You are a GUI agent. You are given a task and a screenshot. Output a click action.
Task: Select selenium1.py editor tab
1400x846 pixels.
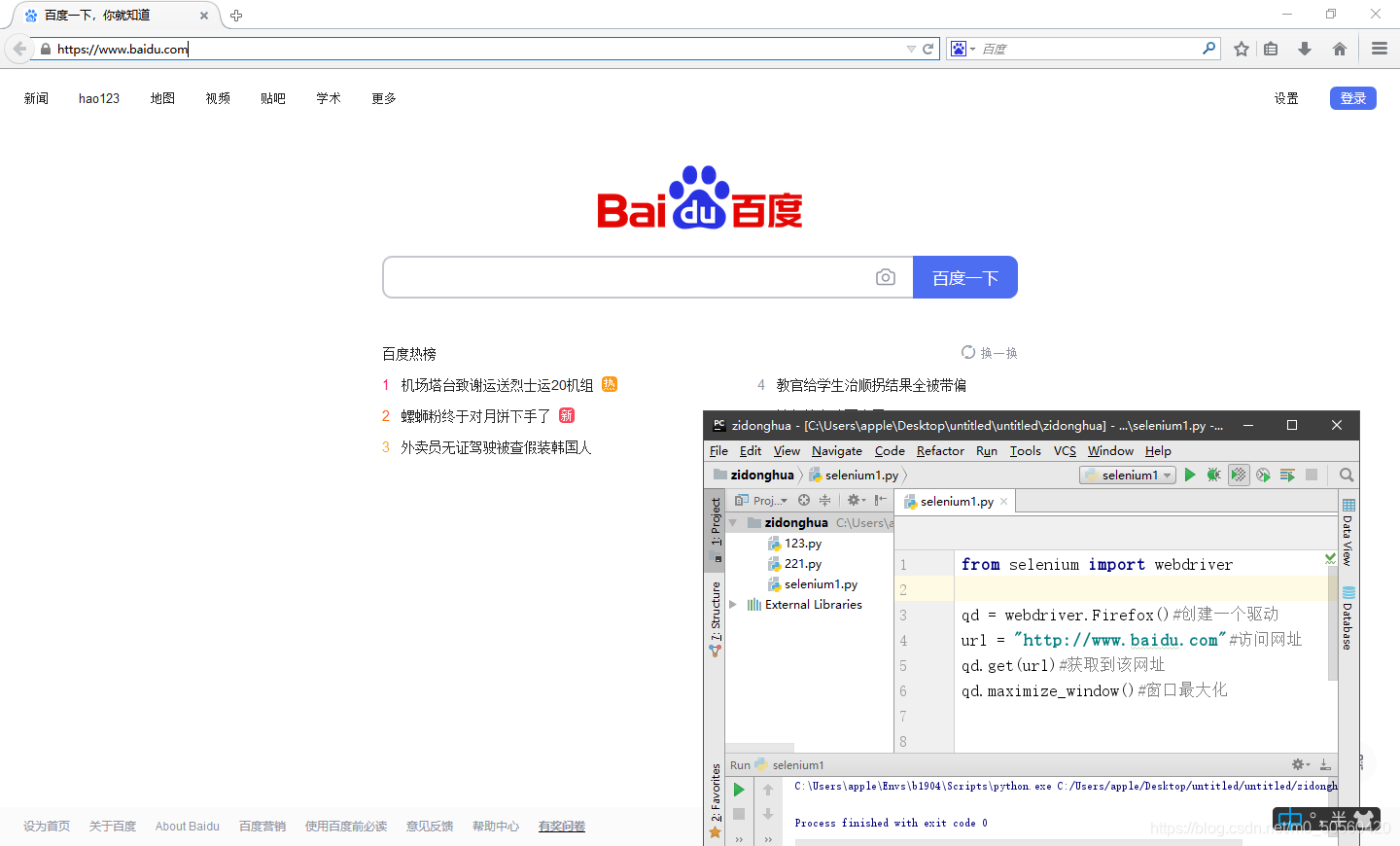pyautogui.click(x=957, y=501)
